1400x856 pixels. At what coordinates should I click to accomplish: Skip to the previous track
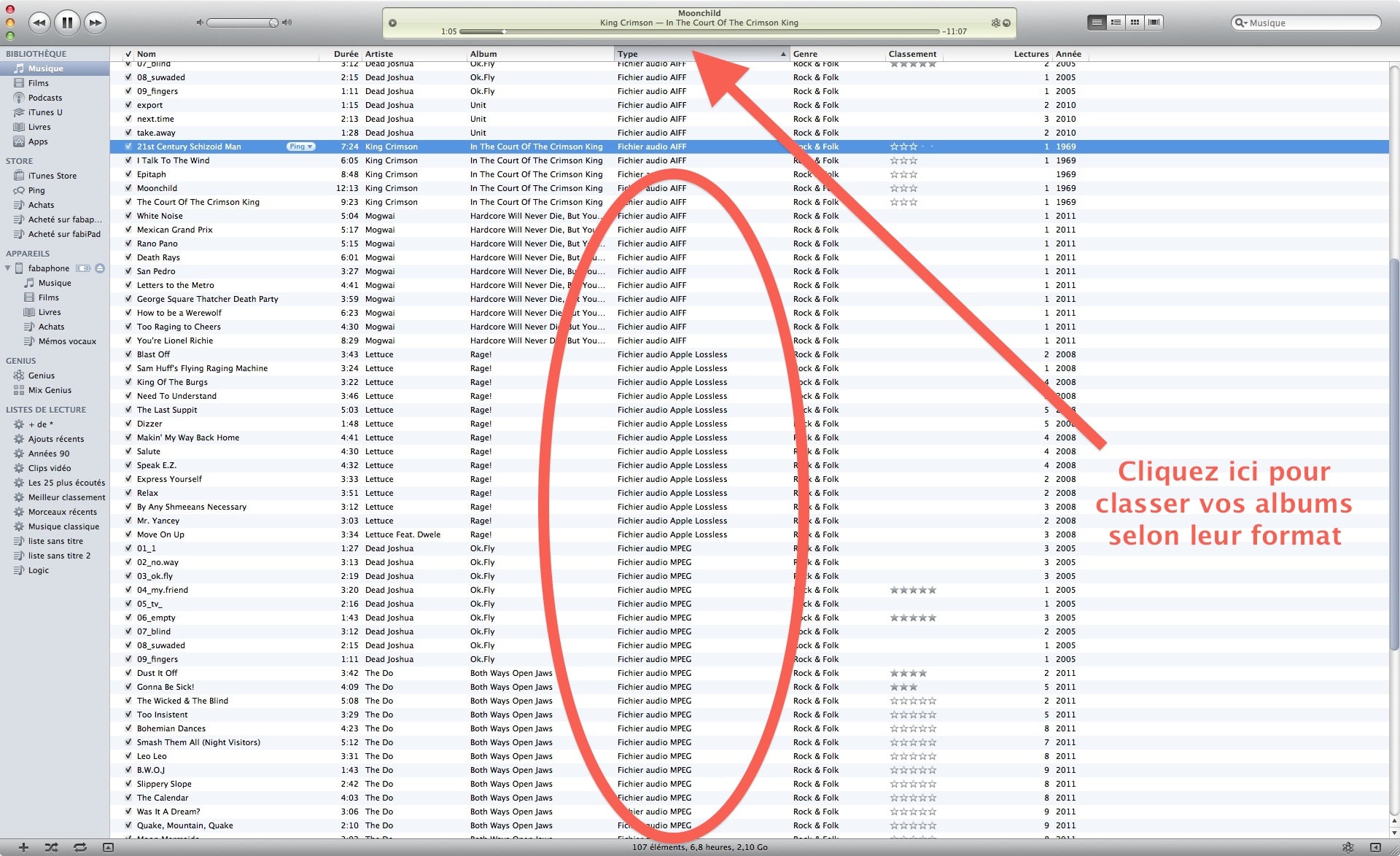pyautogui.click(x=39, y=23)
